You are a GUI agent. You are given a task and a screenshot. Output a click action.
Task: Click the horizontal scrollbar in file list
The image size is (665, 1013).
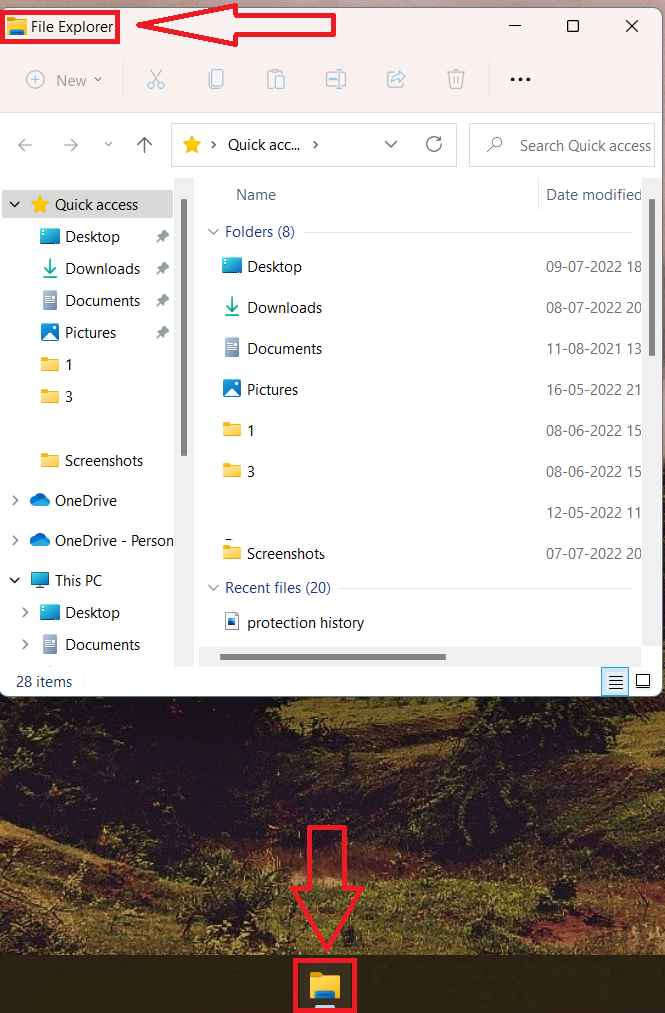333,657
